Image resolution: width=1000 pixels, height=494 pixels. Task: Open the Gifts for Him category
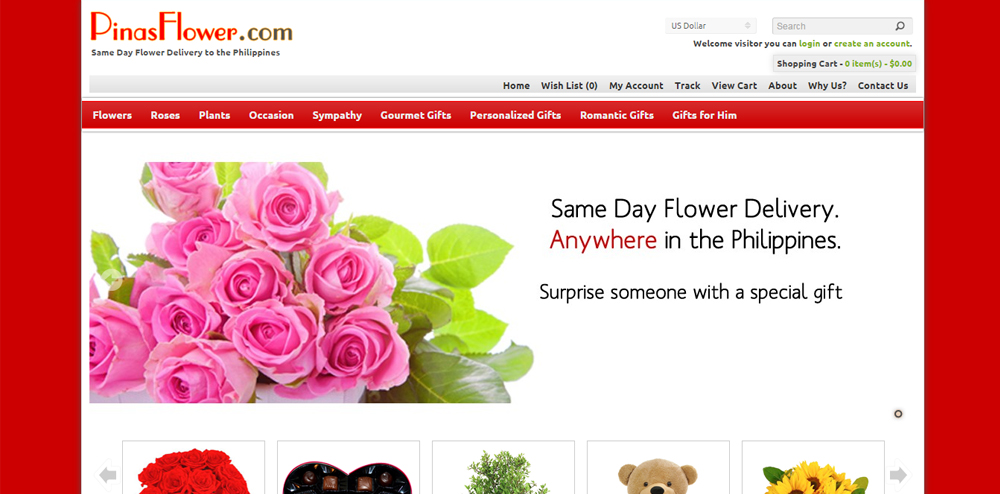(704, 115)
